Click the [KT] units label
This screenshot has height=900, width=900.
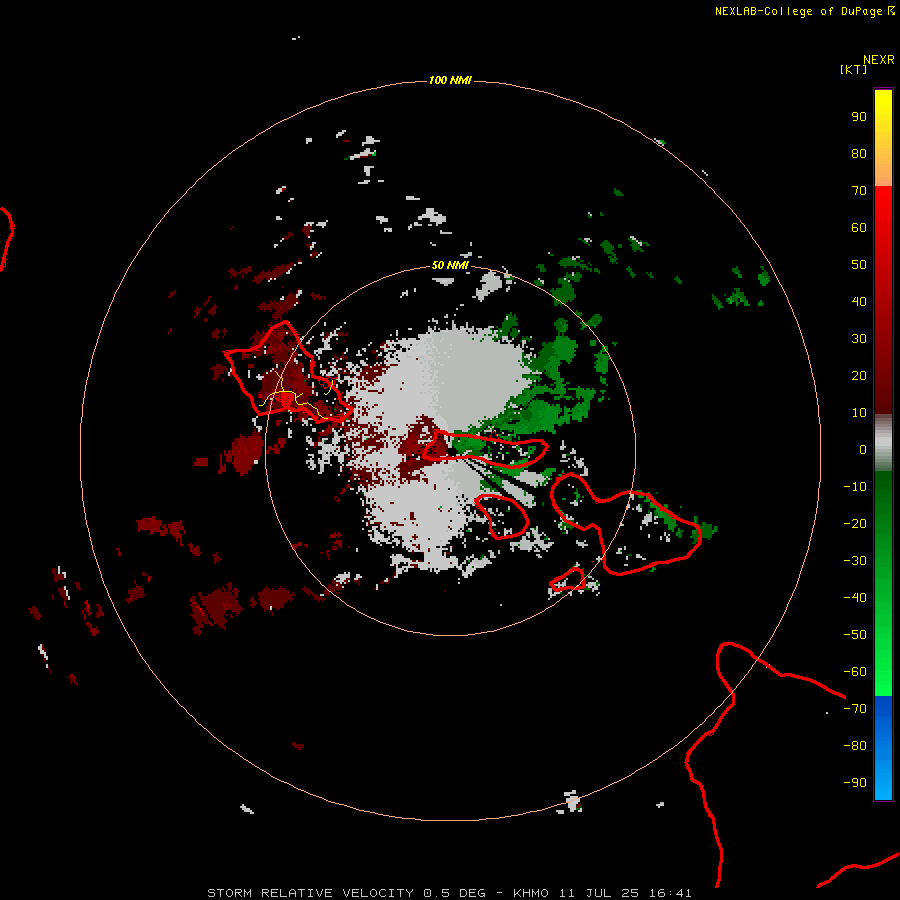[853, 69]
